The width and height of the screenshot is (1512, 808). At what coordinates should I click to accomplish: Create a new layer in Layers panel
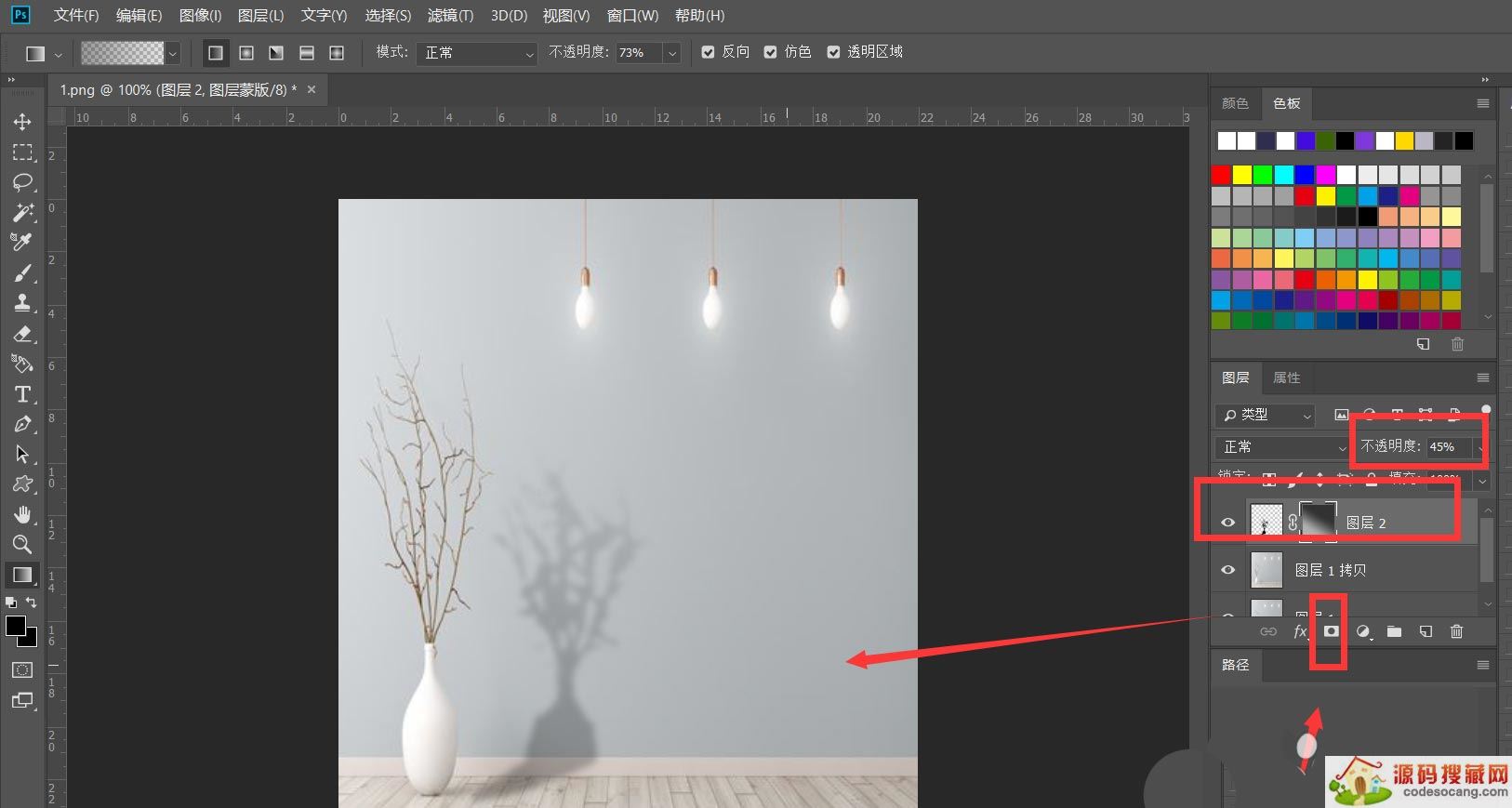[x=1426, y=631]
